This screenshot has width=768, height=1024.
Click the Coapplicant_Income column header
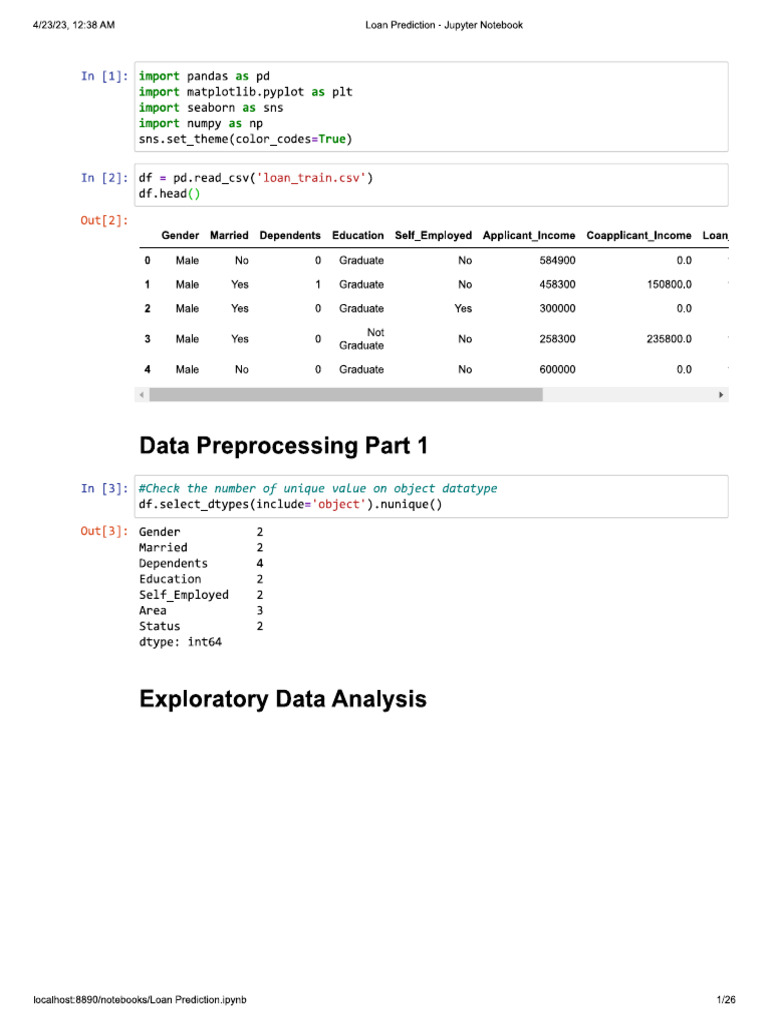(x=639, y=236)
